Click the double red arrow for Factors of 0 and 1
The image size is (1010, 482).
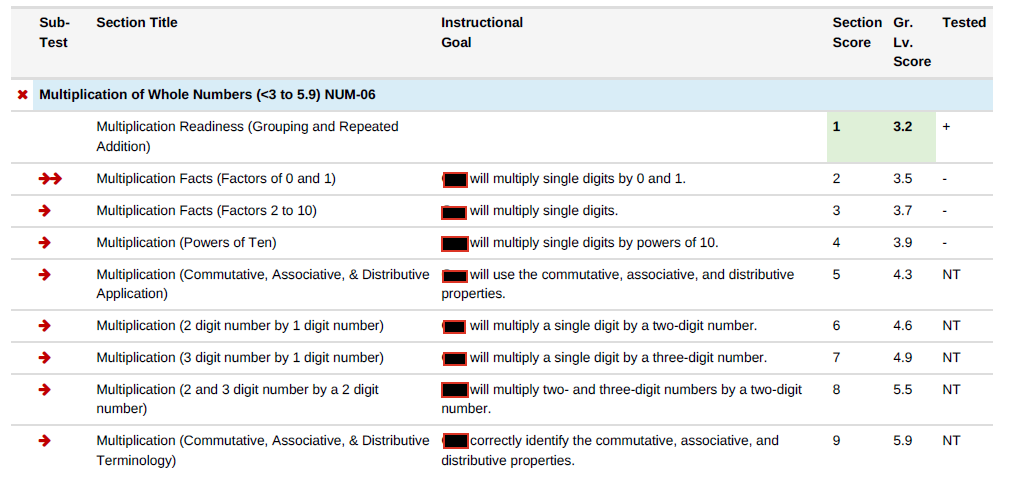coord(50,179)
